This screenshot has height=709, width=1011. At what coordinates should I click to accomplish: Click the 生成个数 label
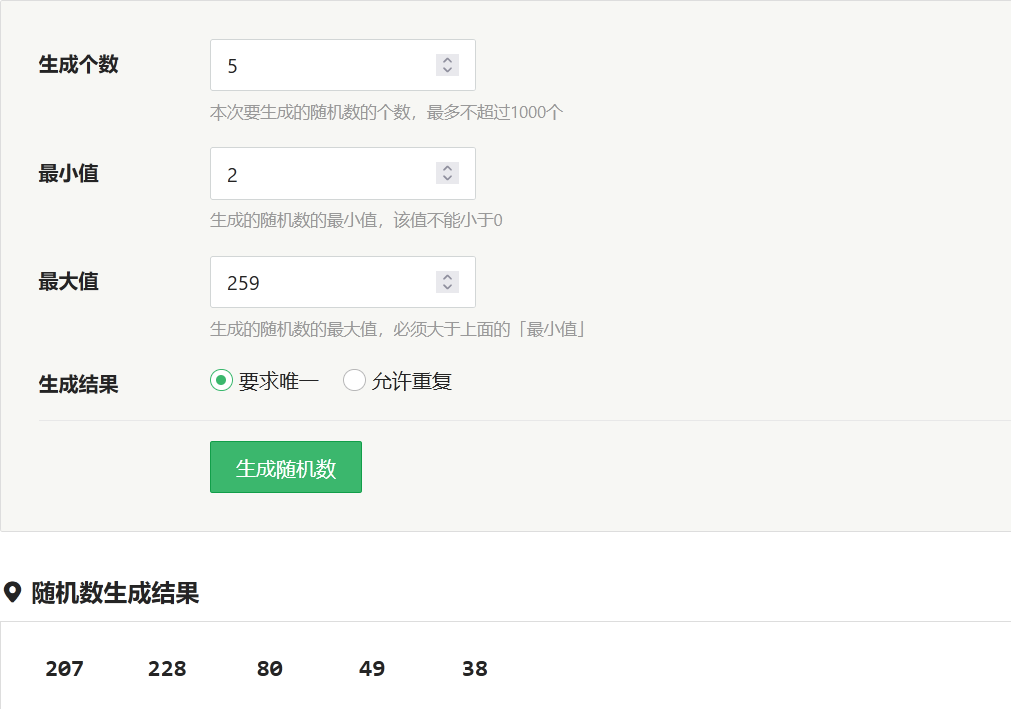(x=79, y=64)
